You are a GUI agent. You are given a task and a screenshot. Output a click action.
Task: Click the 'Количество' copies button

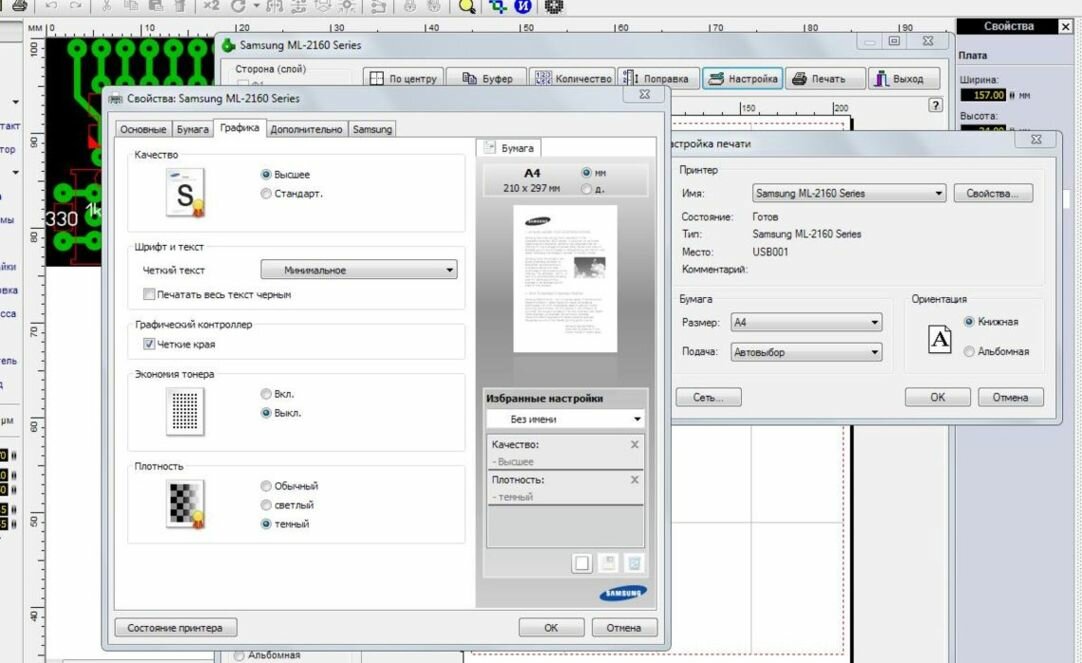pos(573,79)
